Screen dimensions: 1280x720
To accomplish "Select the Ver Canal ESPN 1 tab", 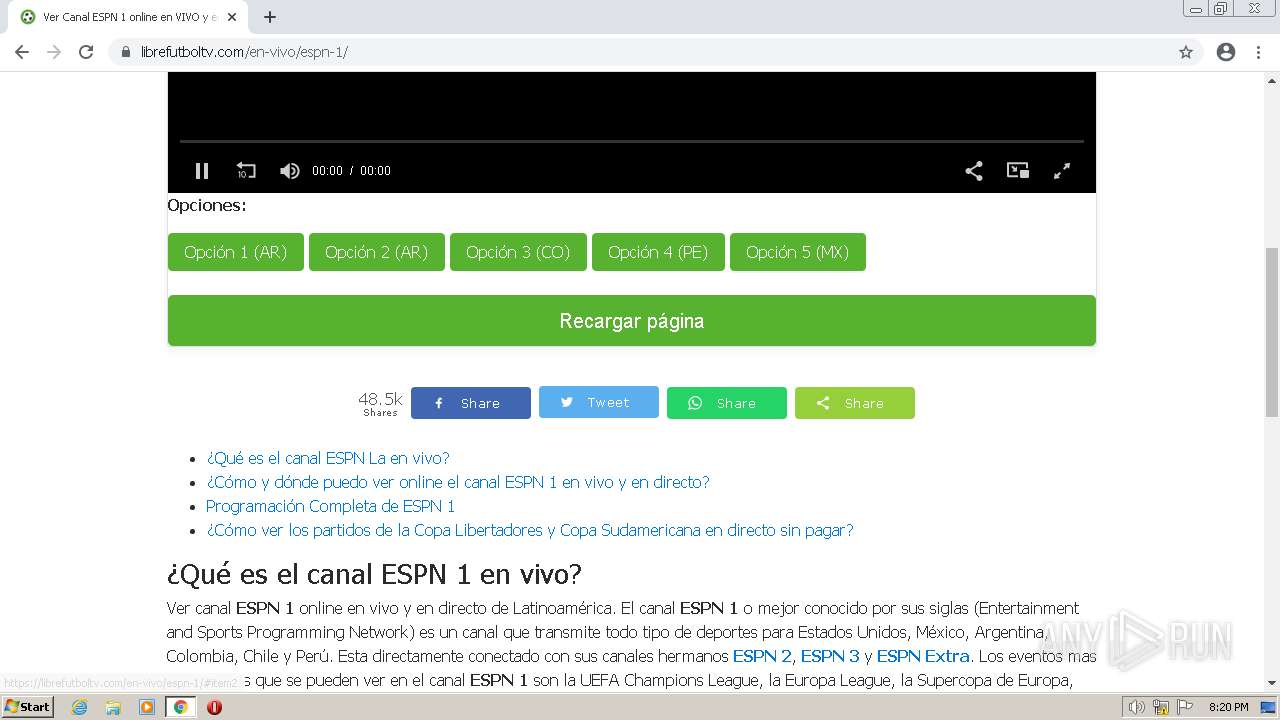I will [x=128, y=17].
